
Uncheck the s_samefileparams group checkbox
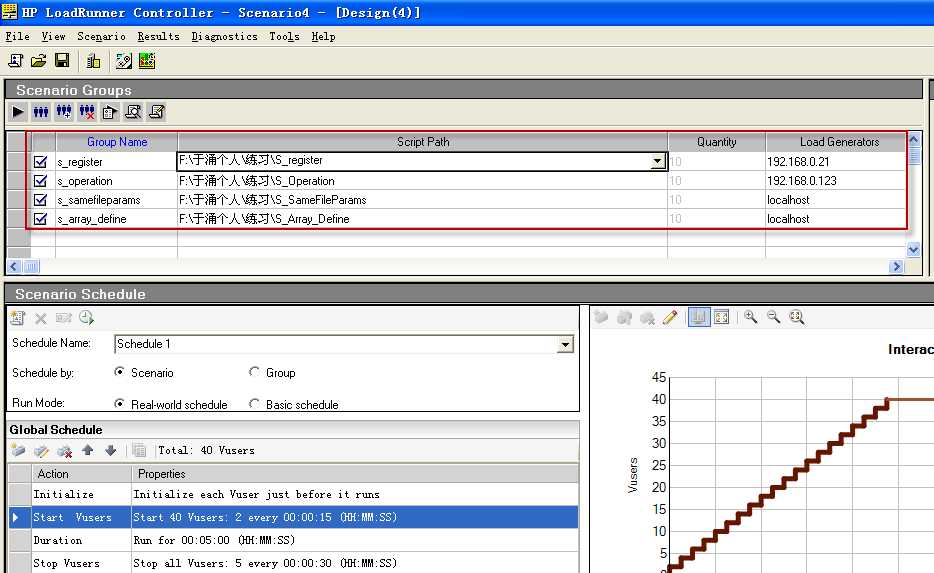41,200
